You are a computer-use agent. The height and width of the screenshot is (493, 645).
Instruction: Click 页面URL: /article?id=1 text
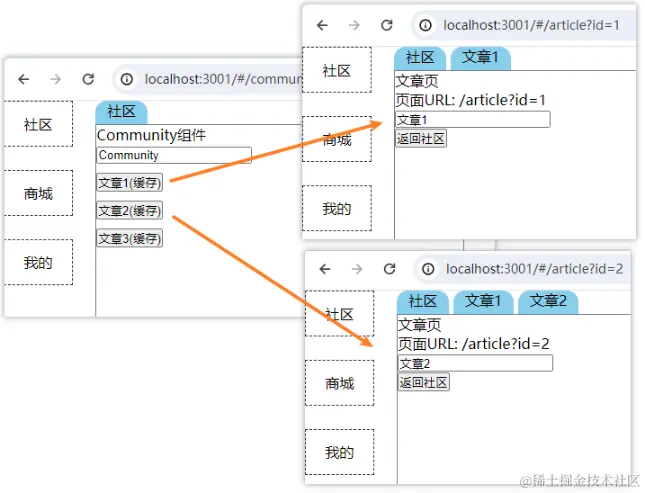(470, 100)
